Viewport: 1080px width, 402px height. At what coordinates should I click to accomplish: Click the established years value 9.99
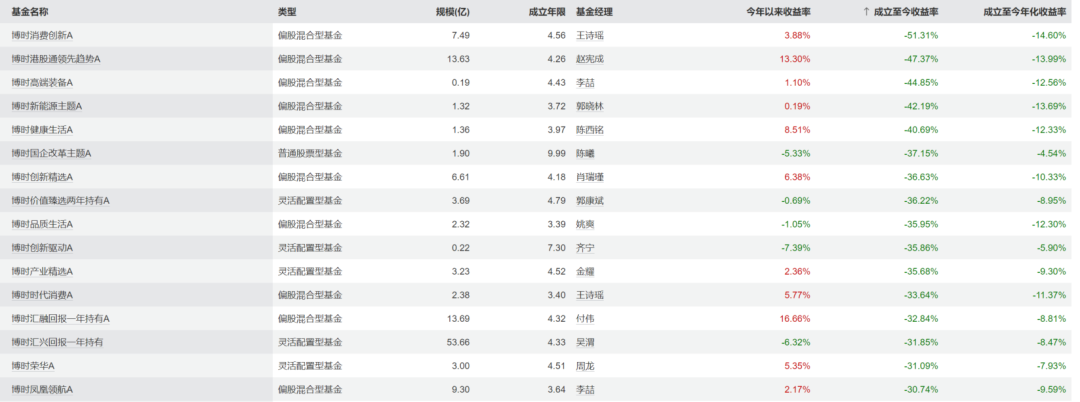(x=557, y=154)
